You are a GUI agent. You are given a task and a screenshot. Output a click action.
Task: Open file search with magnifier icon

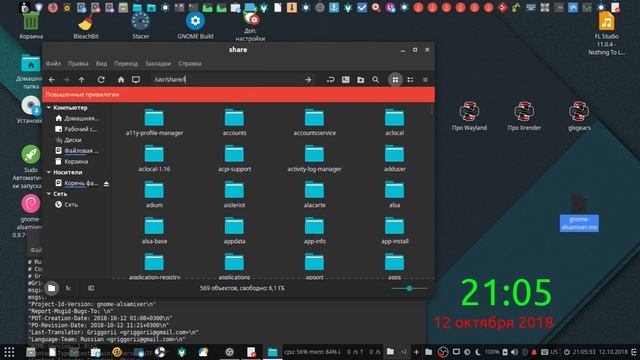tap(376, 80)
